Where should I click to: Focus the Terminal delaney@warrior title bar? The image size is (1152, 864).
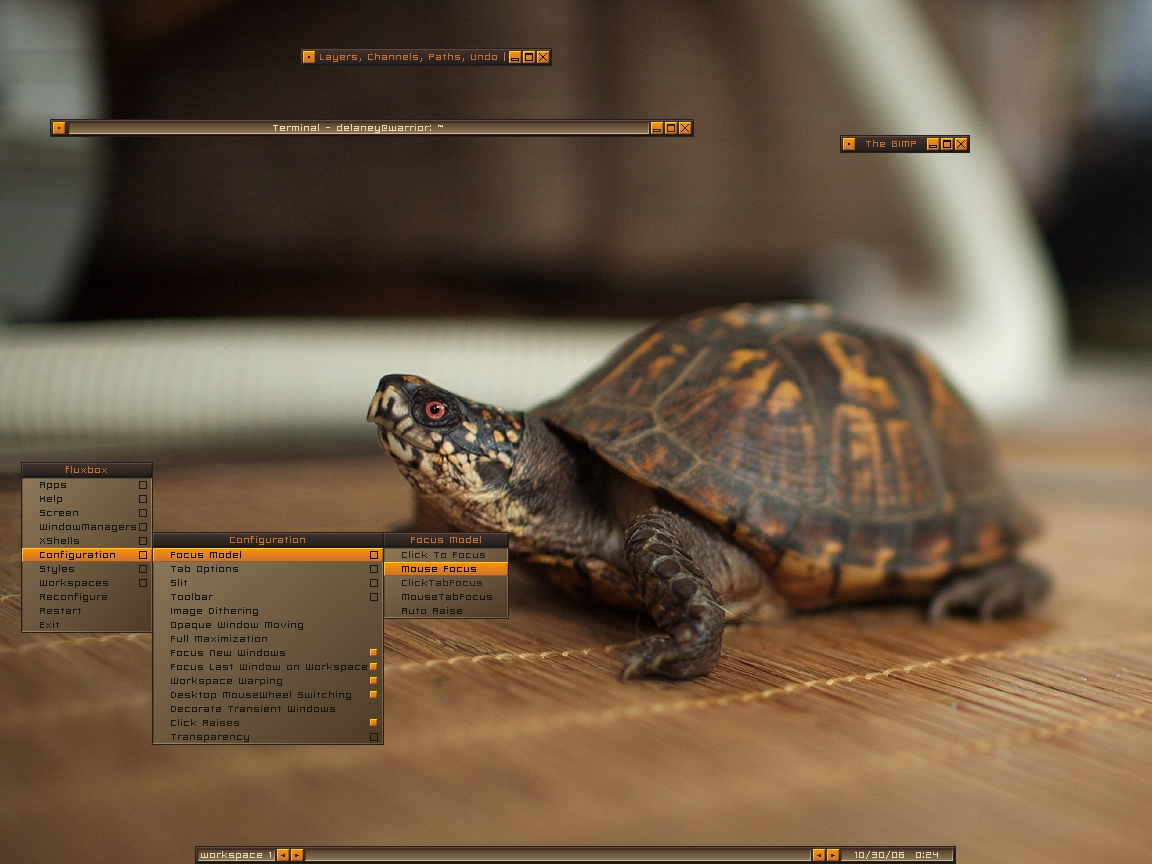tap(358, 128)
